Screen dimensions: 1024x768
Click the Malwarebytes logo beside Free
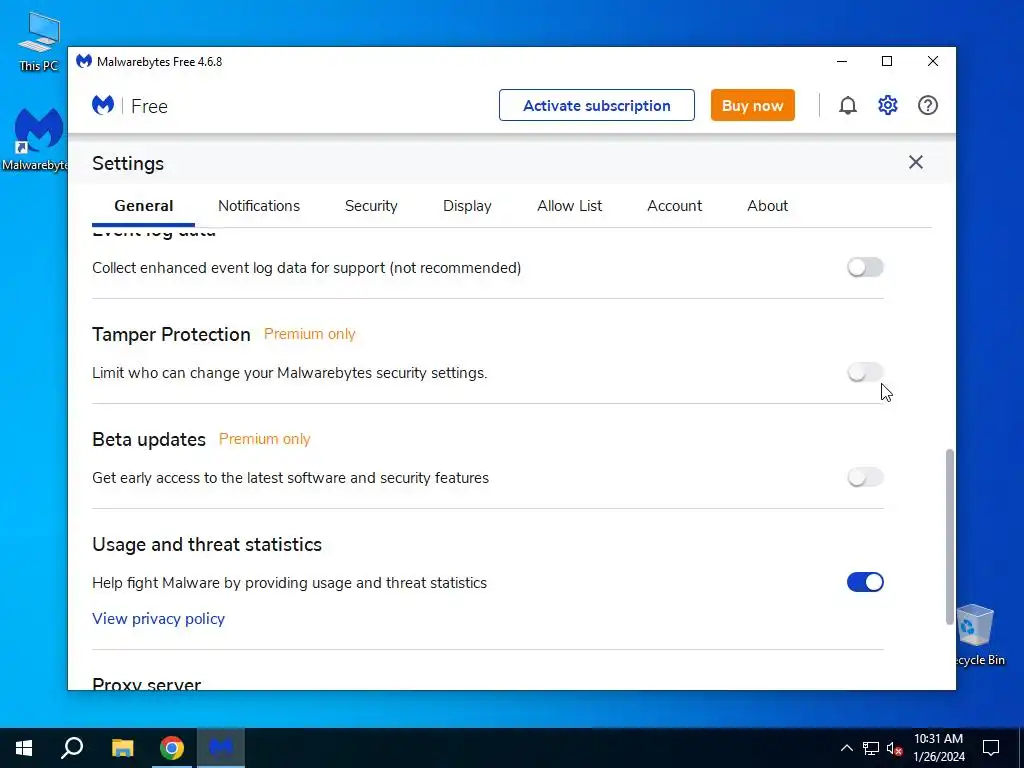103,105
